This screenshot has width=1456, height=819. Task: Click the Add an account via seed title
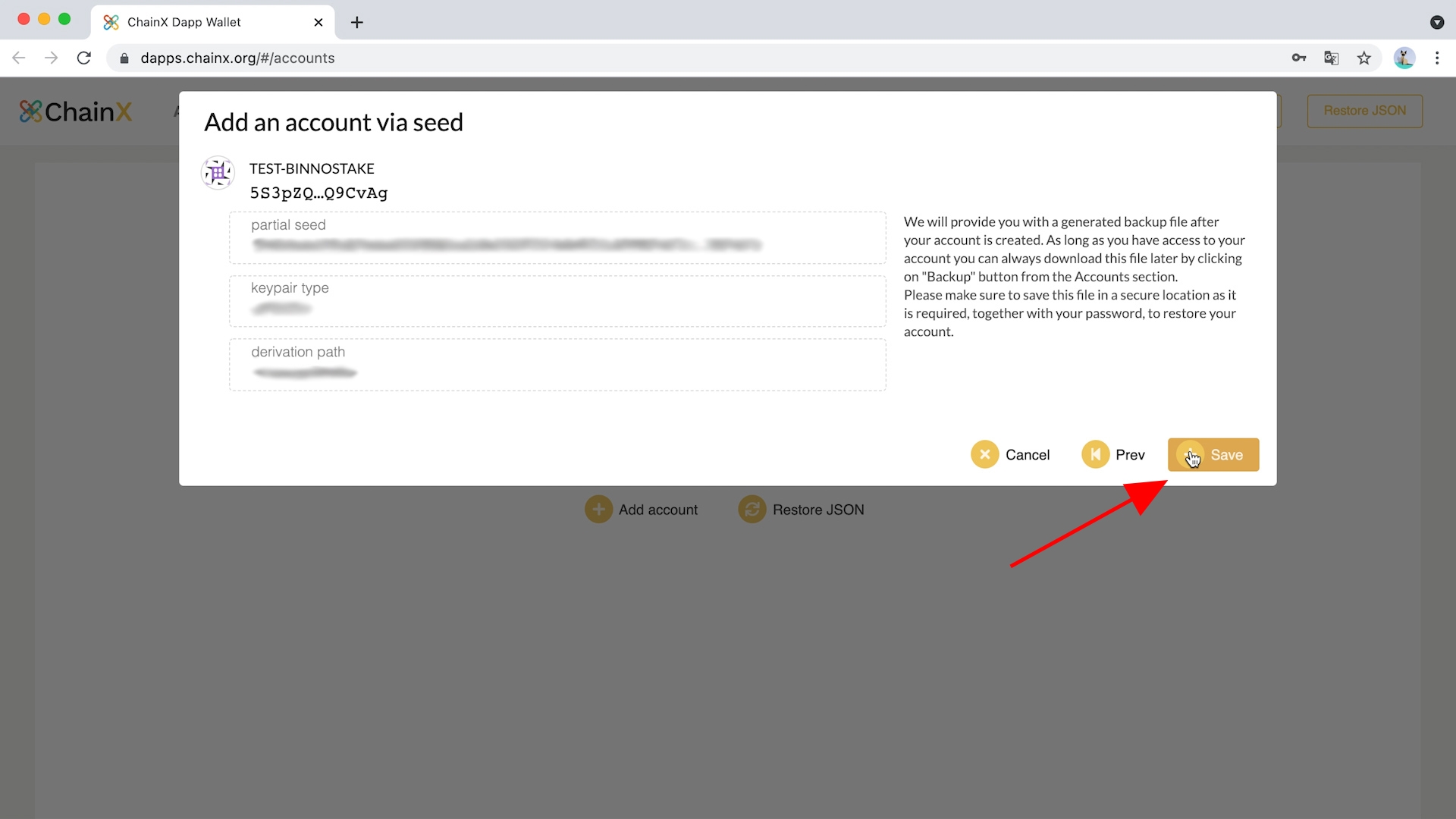point(334,122)
